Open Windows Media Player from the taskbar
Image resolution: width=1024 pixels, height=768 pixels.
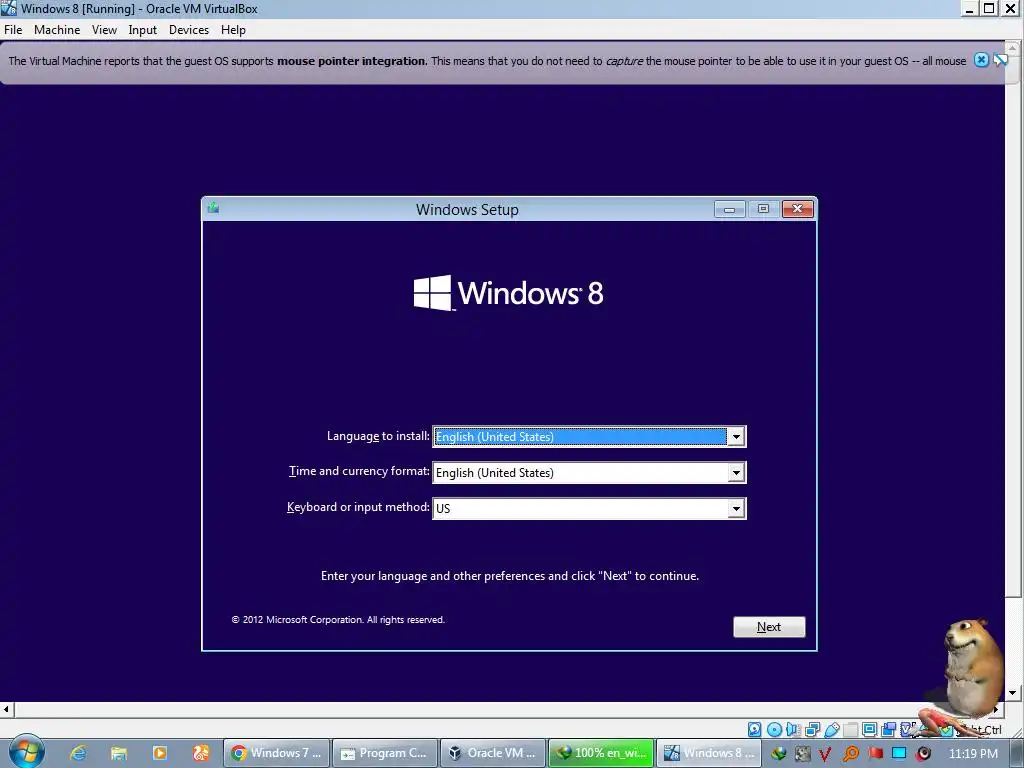[x=160, y=753]
